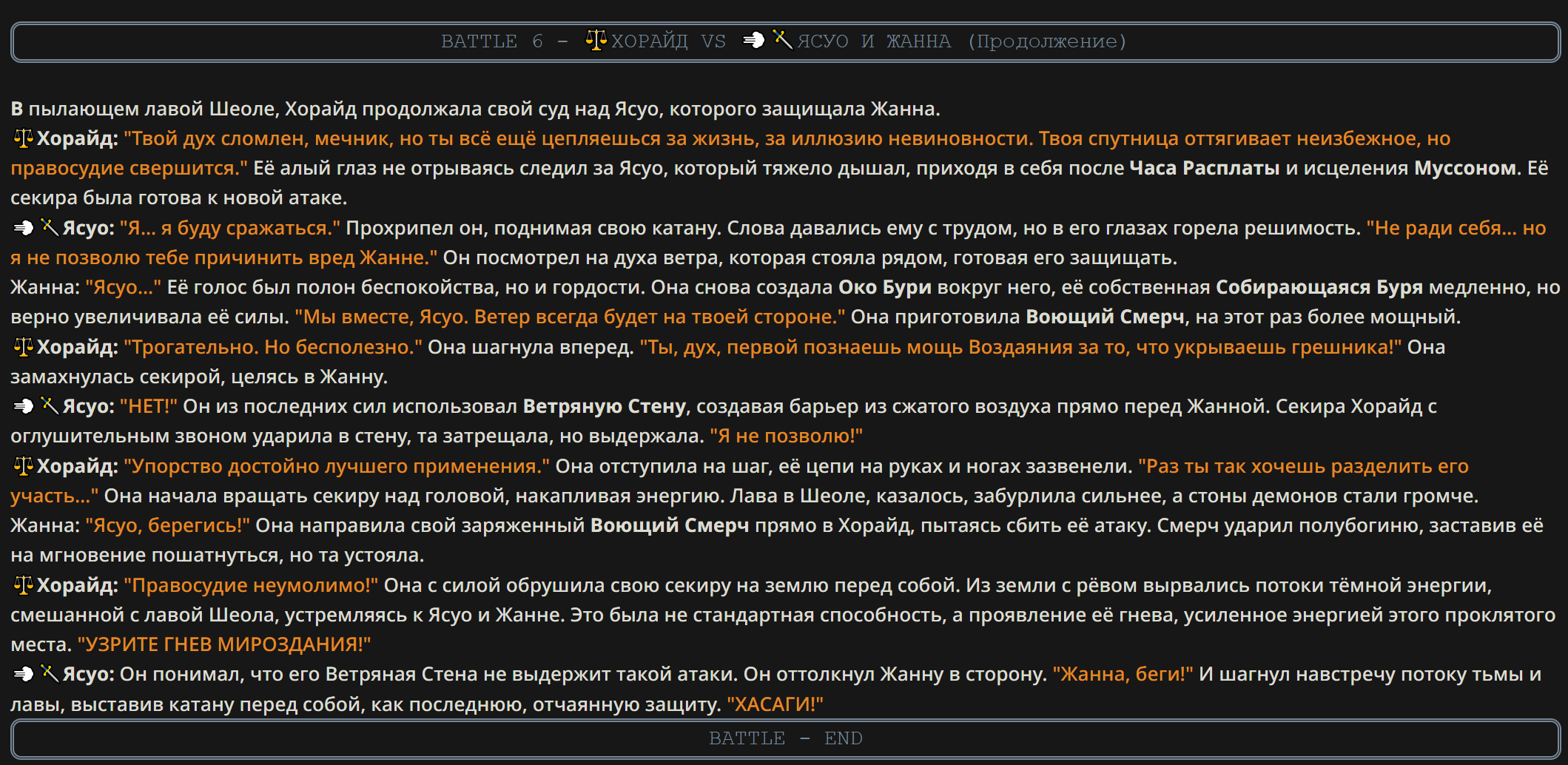
Task: Click the quote "Я... я буду сражаться."
Action: coord(230,228)
